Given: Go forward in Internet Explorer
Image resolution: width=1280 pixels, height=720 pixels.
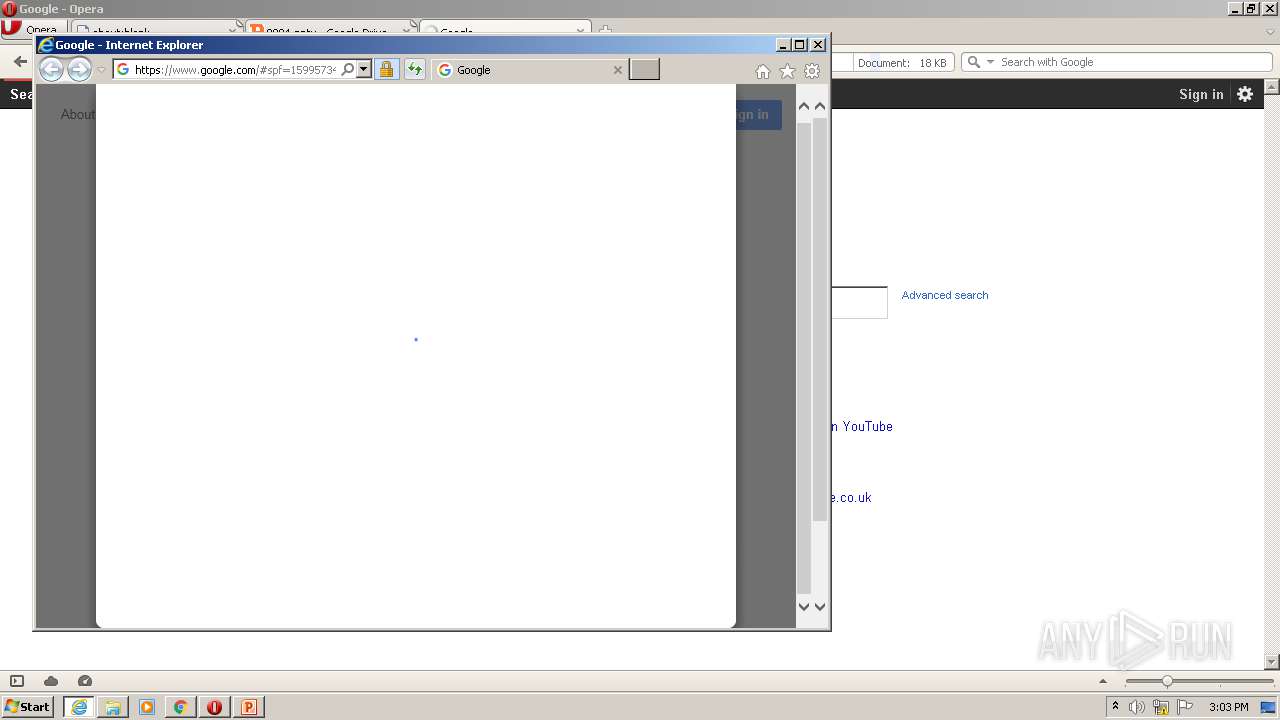Looking at the screenshot, I should 79,69.
